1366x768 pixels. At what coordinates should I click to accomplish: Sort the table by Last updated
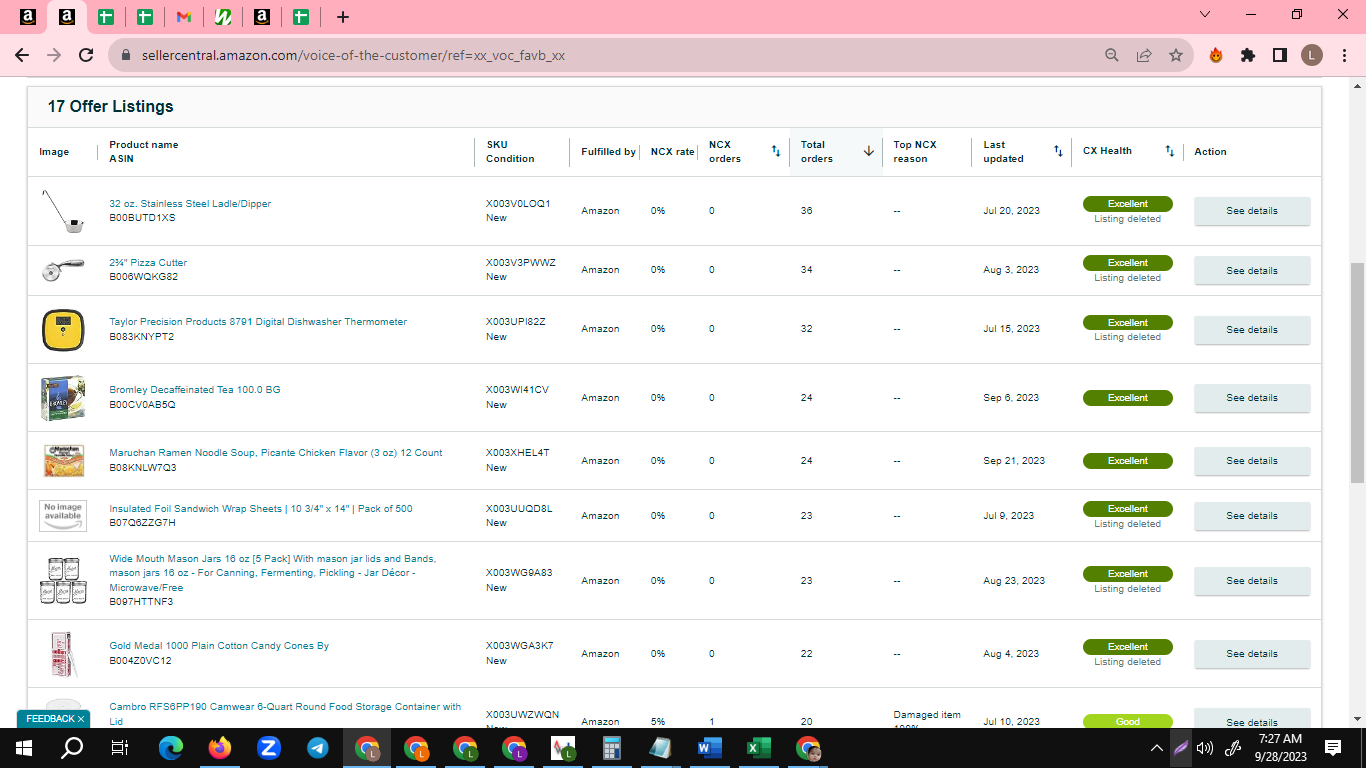(x=1058, y=152)
